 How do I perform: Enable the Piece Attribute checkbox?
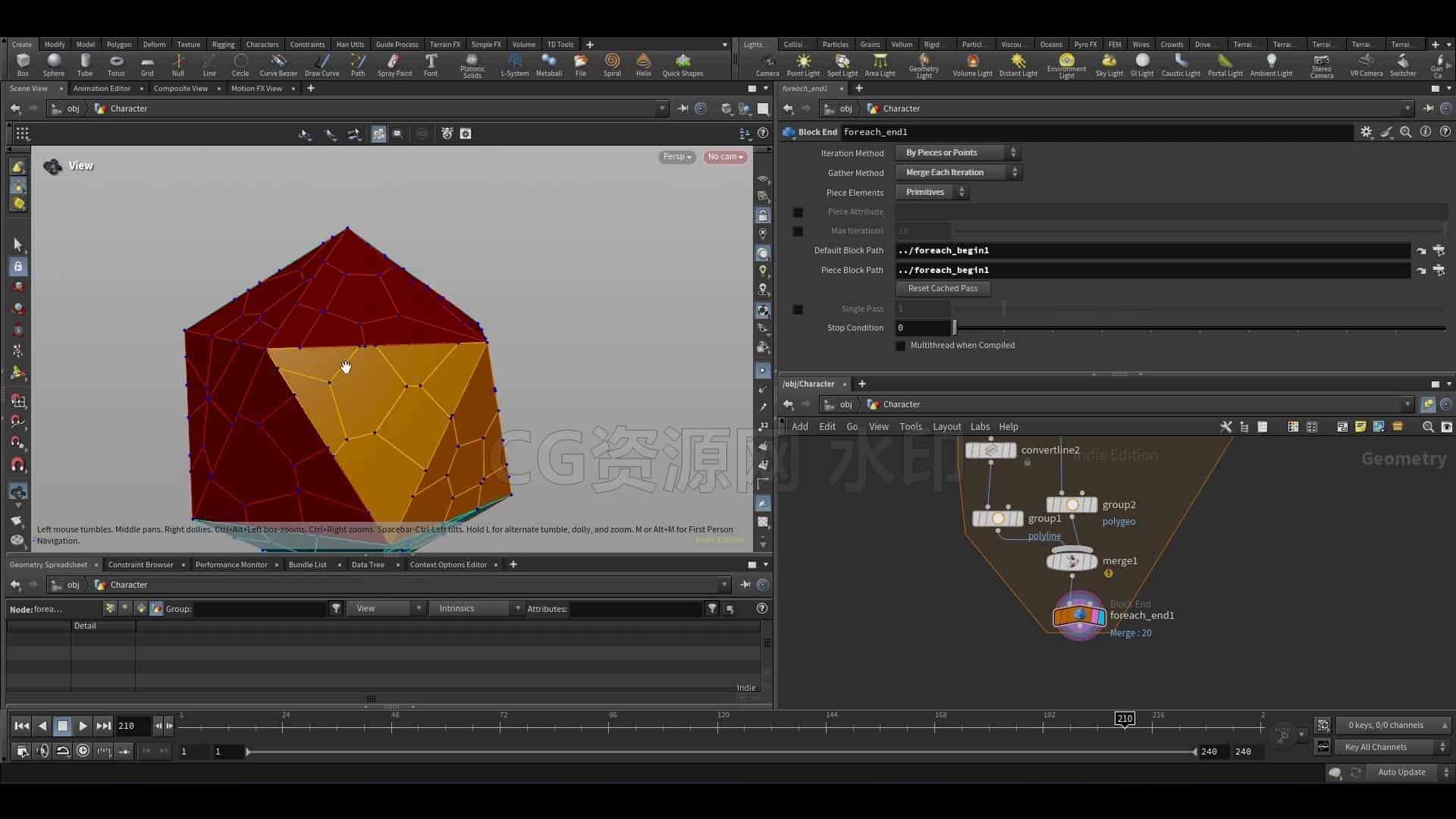click(798, 212)
